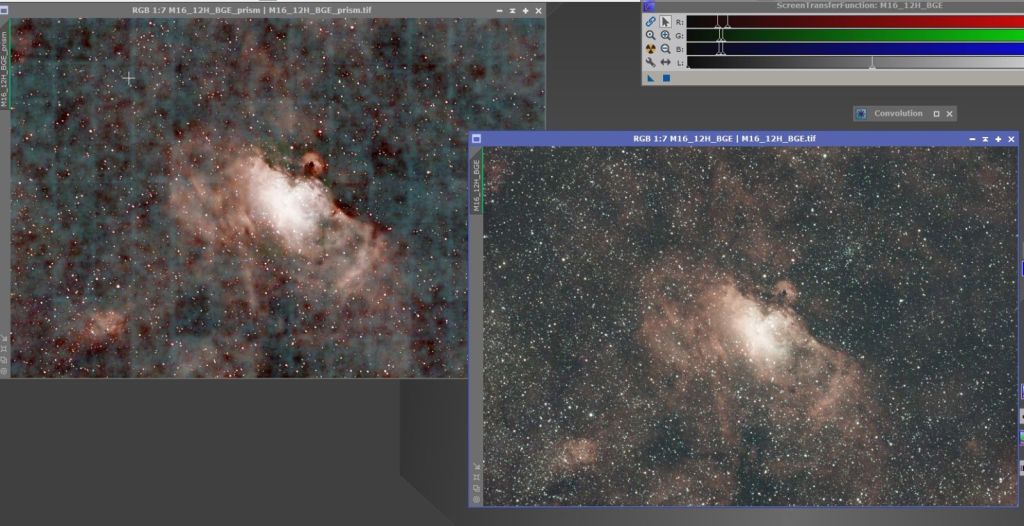Viewport: 1024px width, 526px height.
Task: Adjust the blue channel stretch bar
Action: [855, 49]
